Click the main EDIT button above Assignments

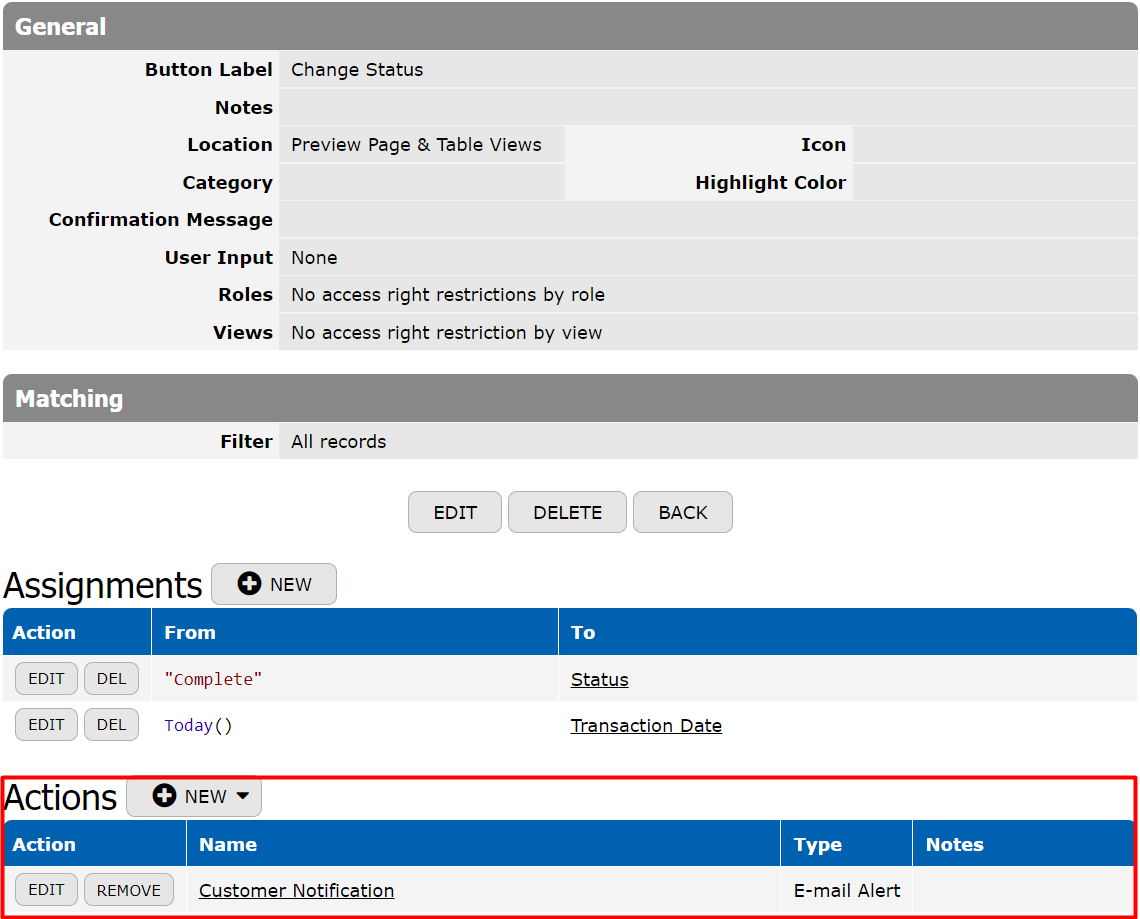455,513
